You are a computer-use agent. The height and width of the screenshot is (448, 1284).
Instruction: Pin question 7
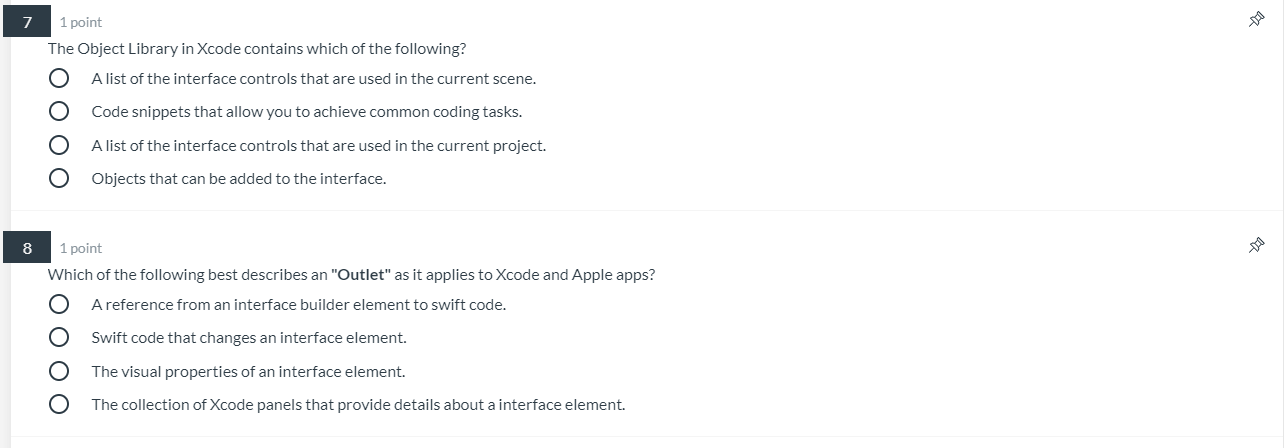coord(1257,19)
